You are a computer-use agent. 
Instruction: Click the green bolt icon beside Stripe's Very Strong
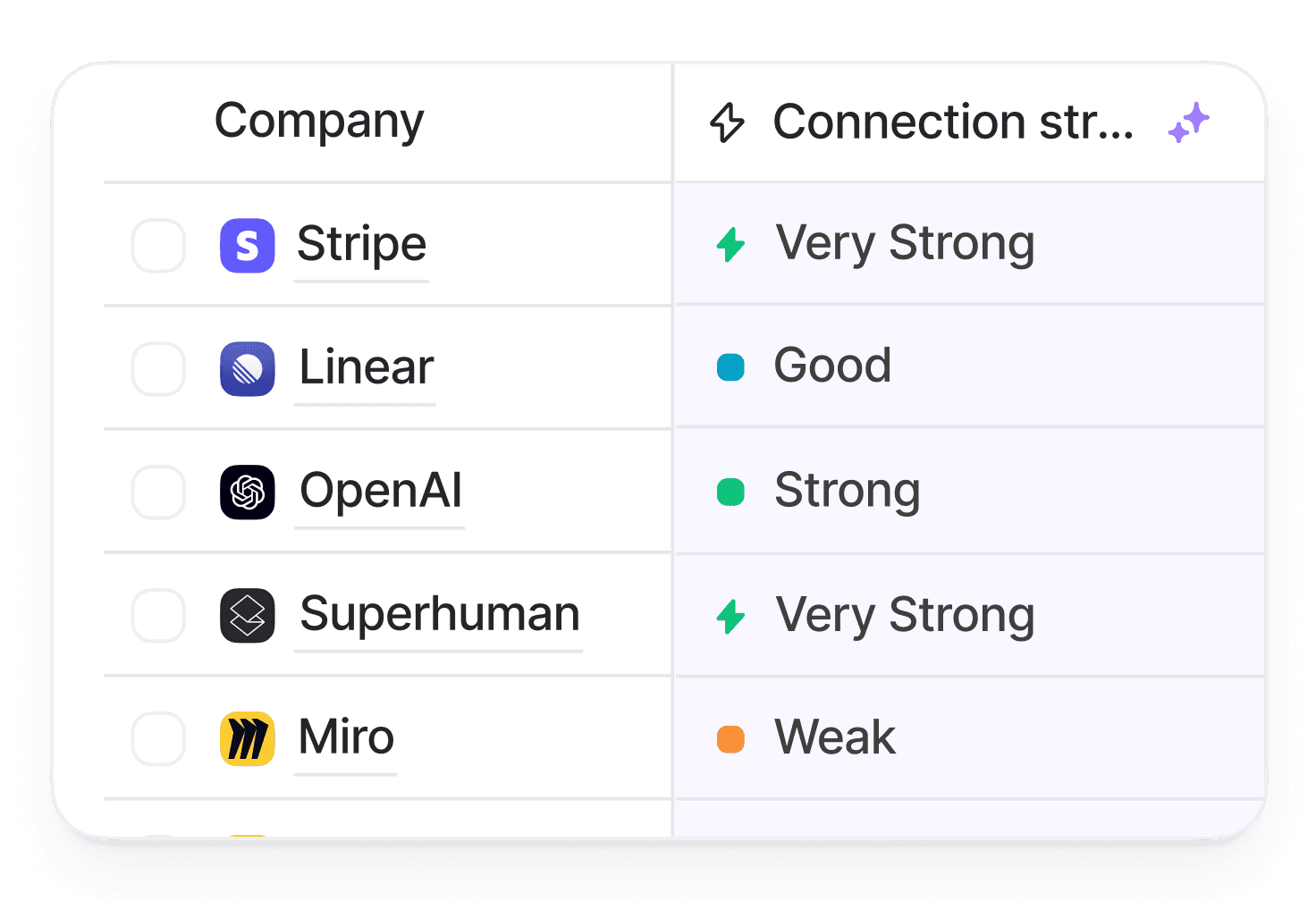pos(731,244)
